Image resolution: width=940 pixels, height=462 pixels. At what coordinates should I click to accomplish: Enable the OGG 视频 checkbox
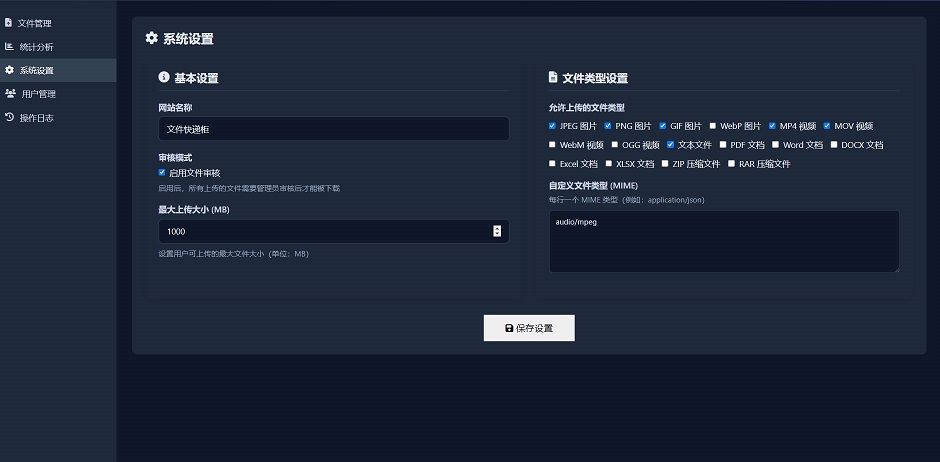click(615, 144)
